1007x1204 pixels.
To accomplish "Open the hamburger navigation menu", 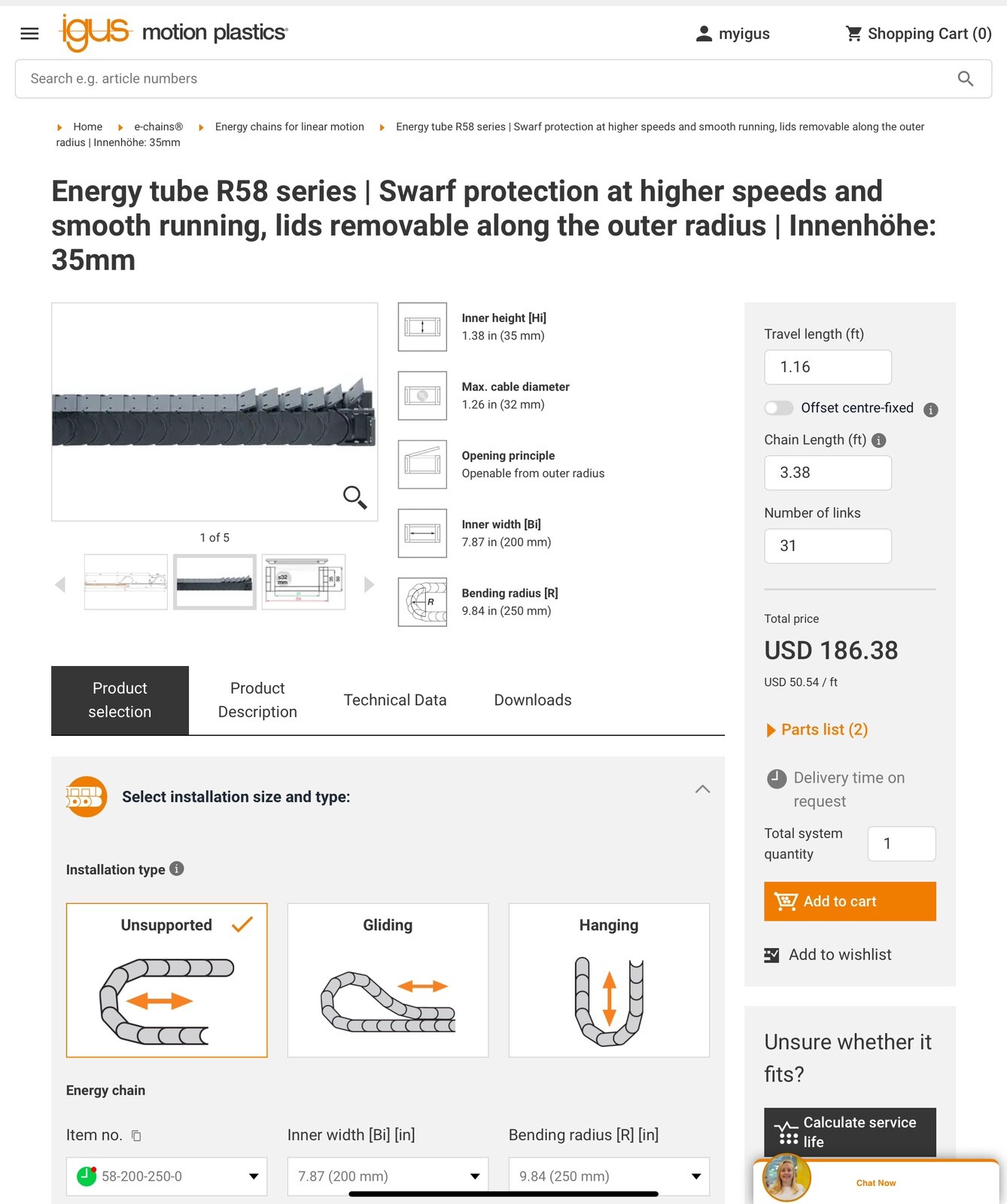I will (x=29, y=33).
